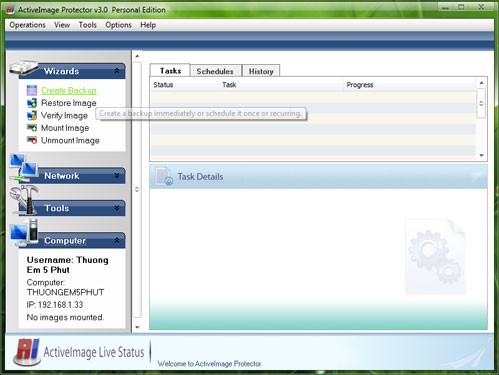Click Welcome to ActiveImage Protector status message

(x=210, y=364)
